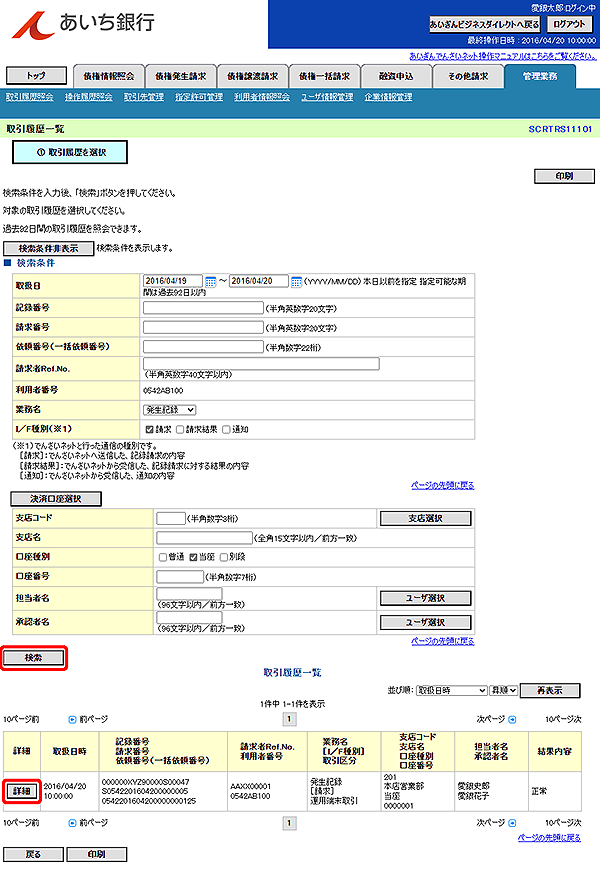This screenshot has width=600, height=870.
Task: Open 取引先管理 submenu link
Action: tap(144, 97)
